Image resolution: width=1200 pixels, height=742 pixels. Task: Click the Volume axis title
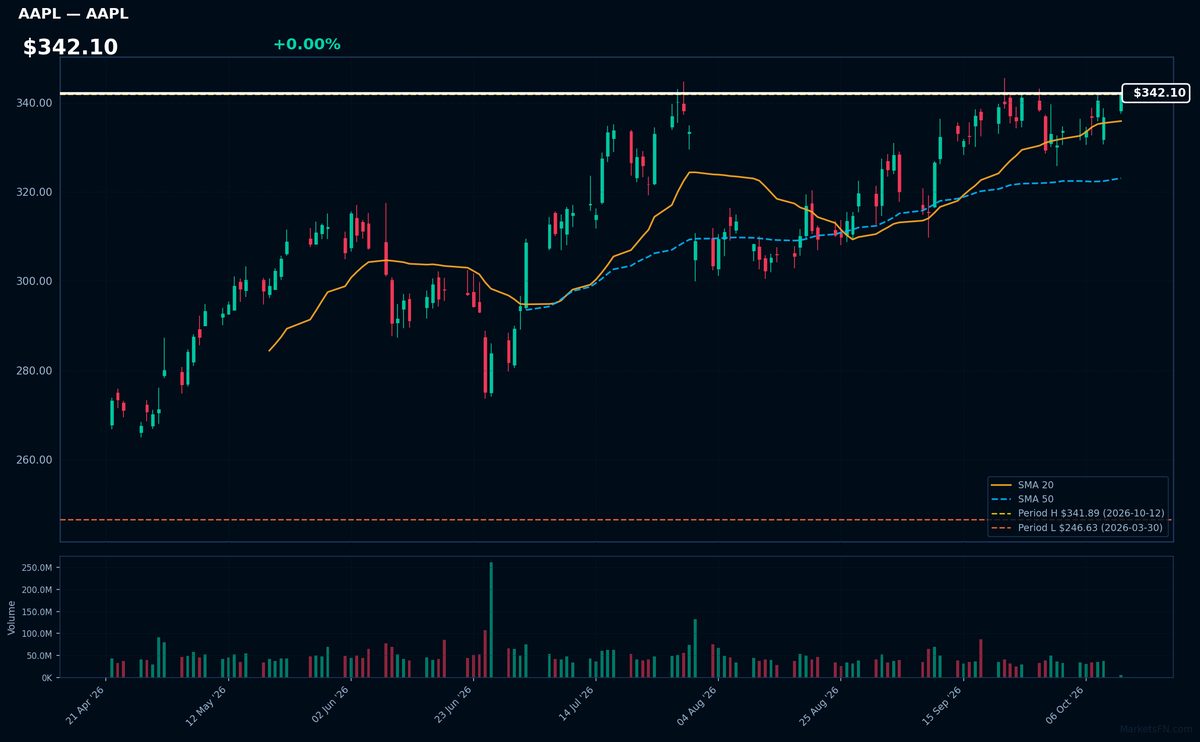point(12,617)
